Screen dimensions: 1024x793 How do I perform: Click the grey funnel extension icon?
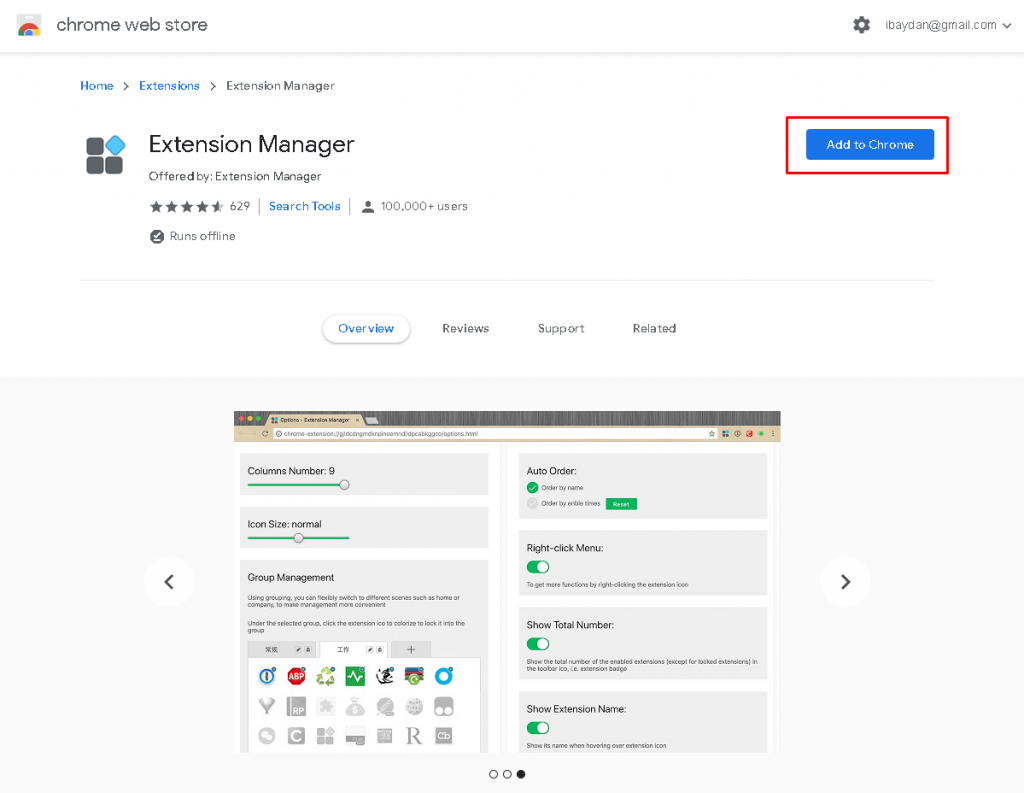(267, 706)
